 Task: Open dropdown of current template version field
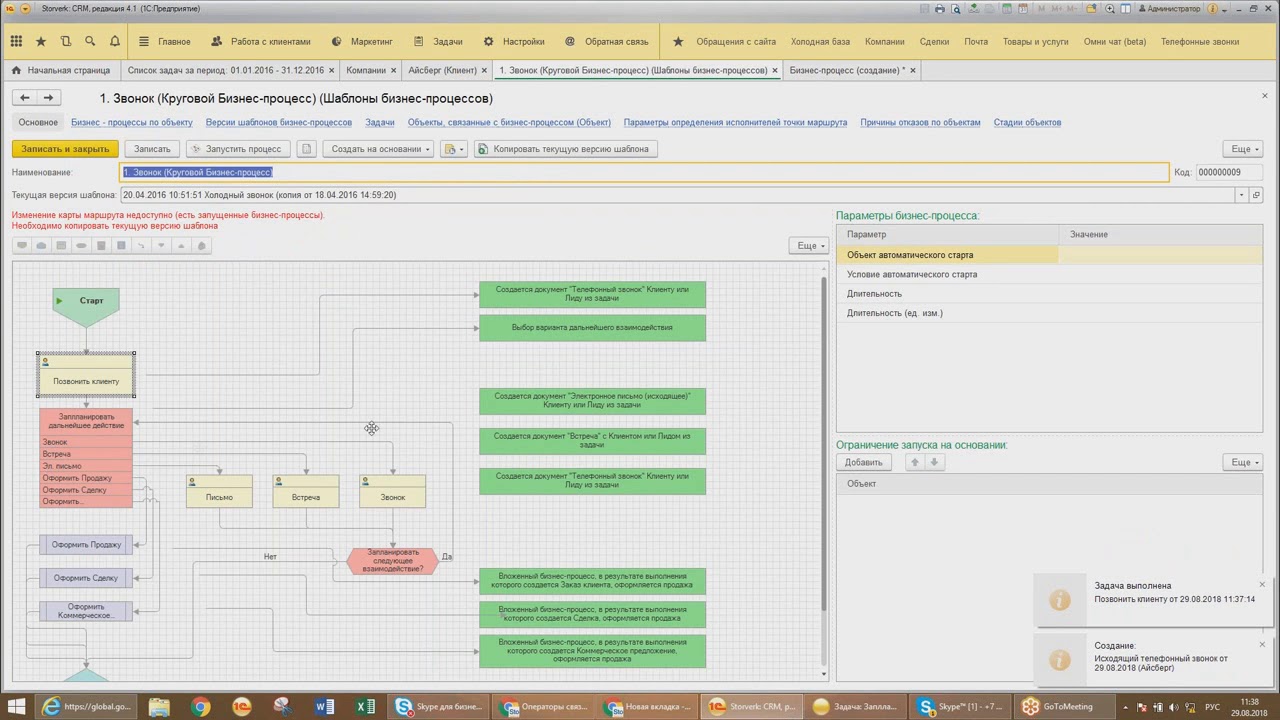click(x=1242, y=195)
